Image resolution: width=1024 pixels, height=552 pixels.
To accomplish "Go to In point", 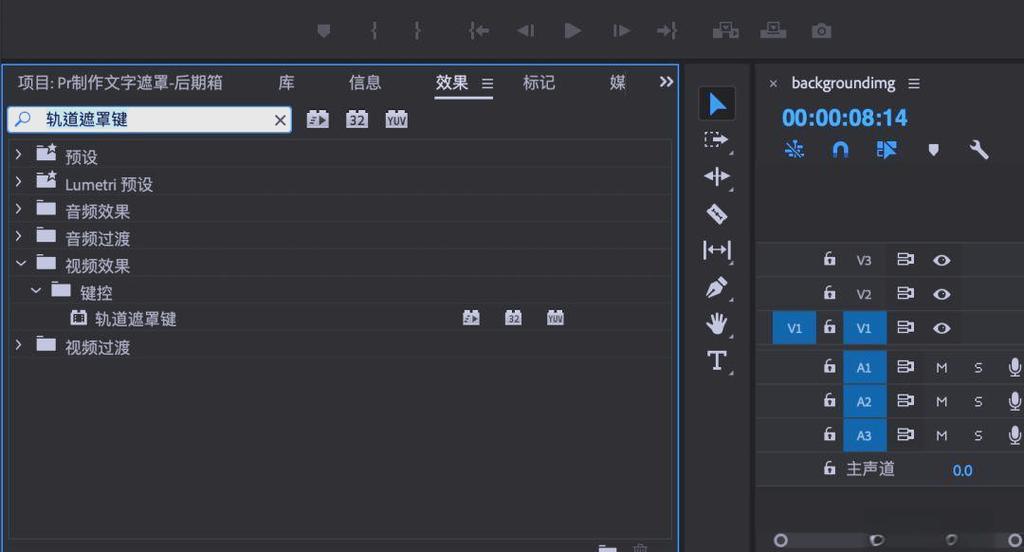I will point(479,31).
